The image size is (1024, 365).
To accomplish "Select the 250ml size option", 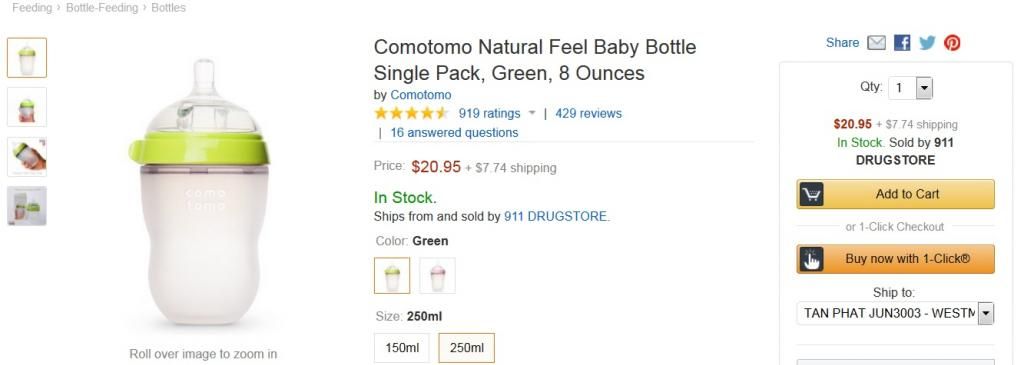I will tap(466, 347).
